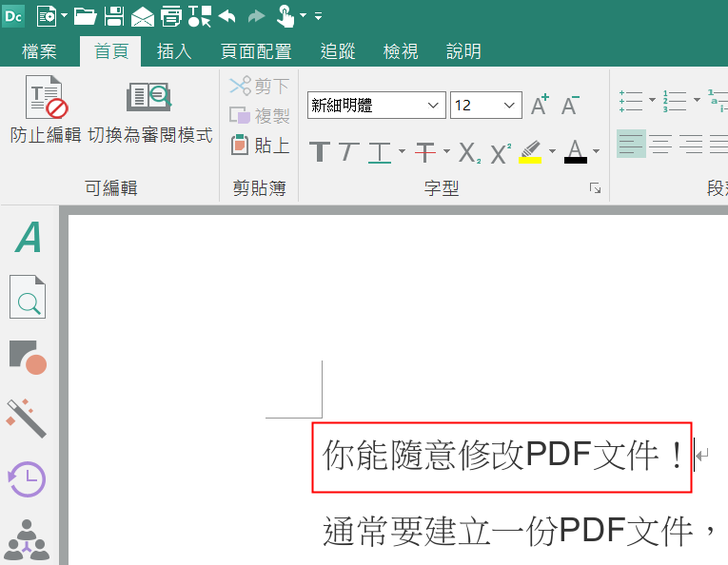Apply yellow highlight color
Image resolution: width=728 pixels, height=565 pixels.
tap(530, 152)
